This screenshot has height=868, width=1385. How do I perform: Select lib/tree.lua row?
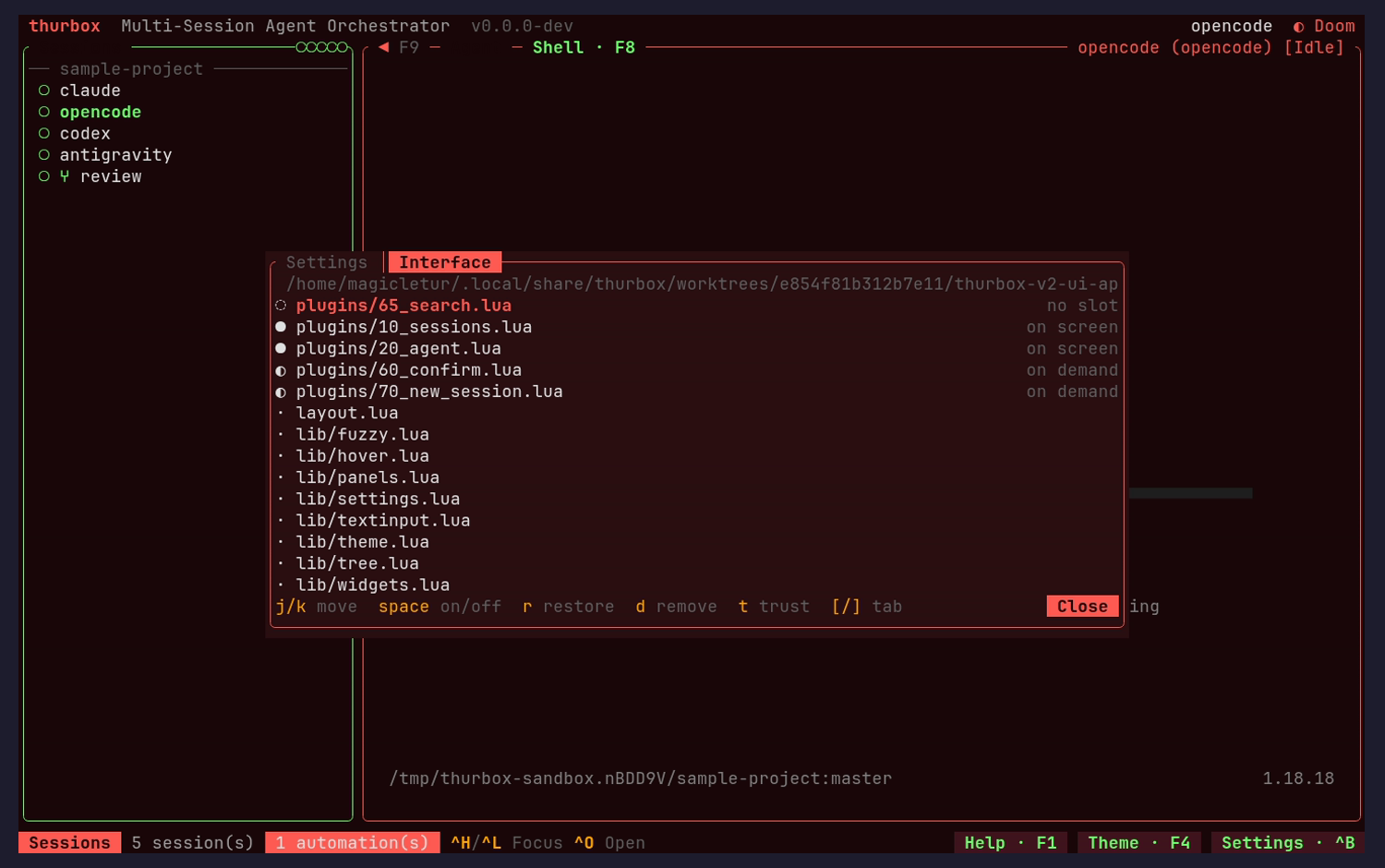(697, 563)
